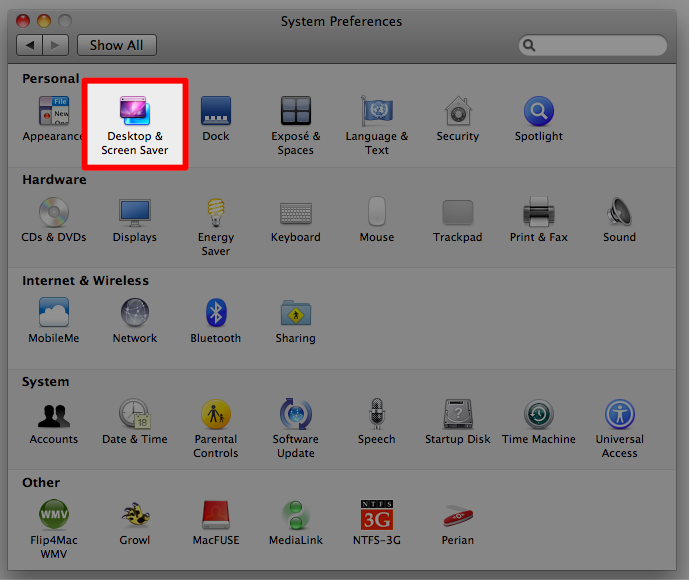Click the search field in the toolbar
Screen dimensions: 690x580
[600, 45]
